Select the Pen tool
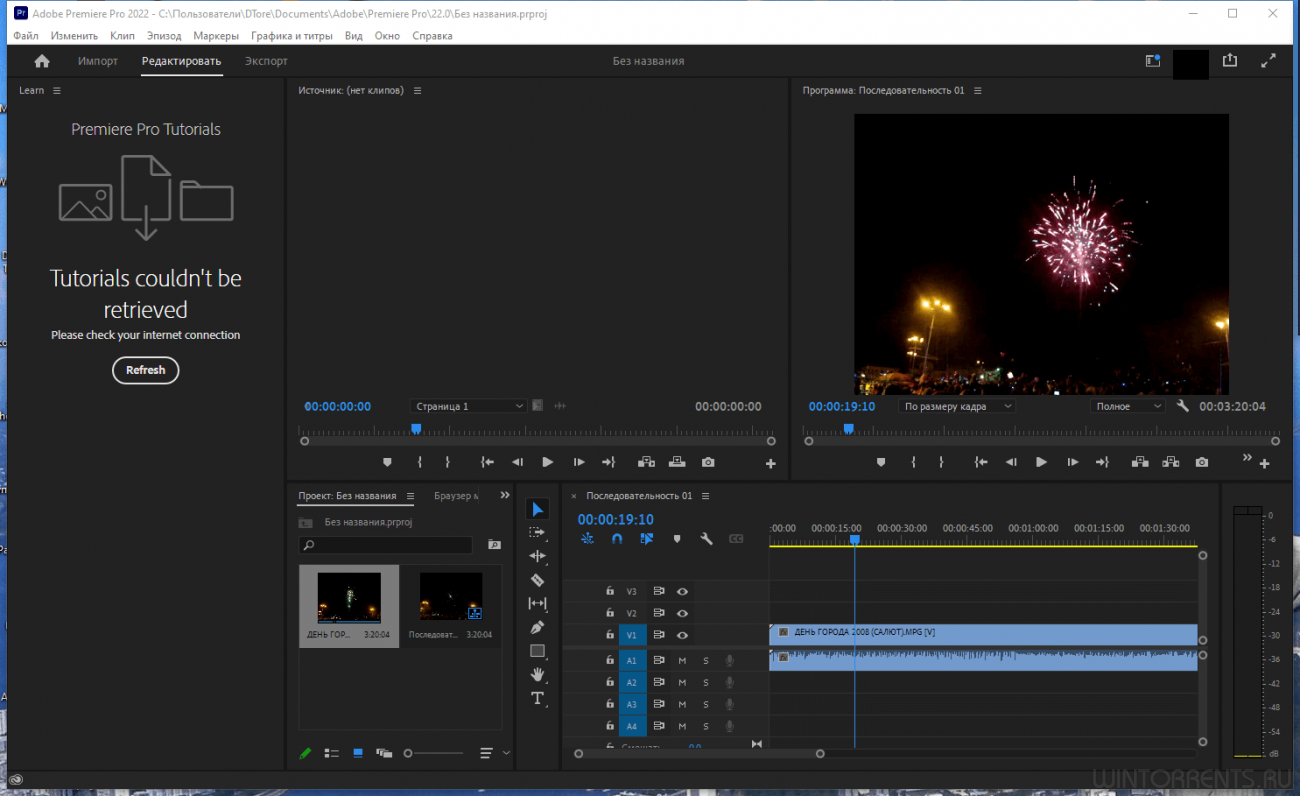1300x796 pixels. tap(537, 627)
